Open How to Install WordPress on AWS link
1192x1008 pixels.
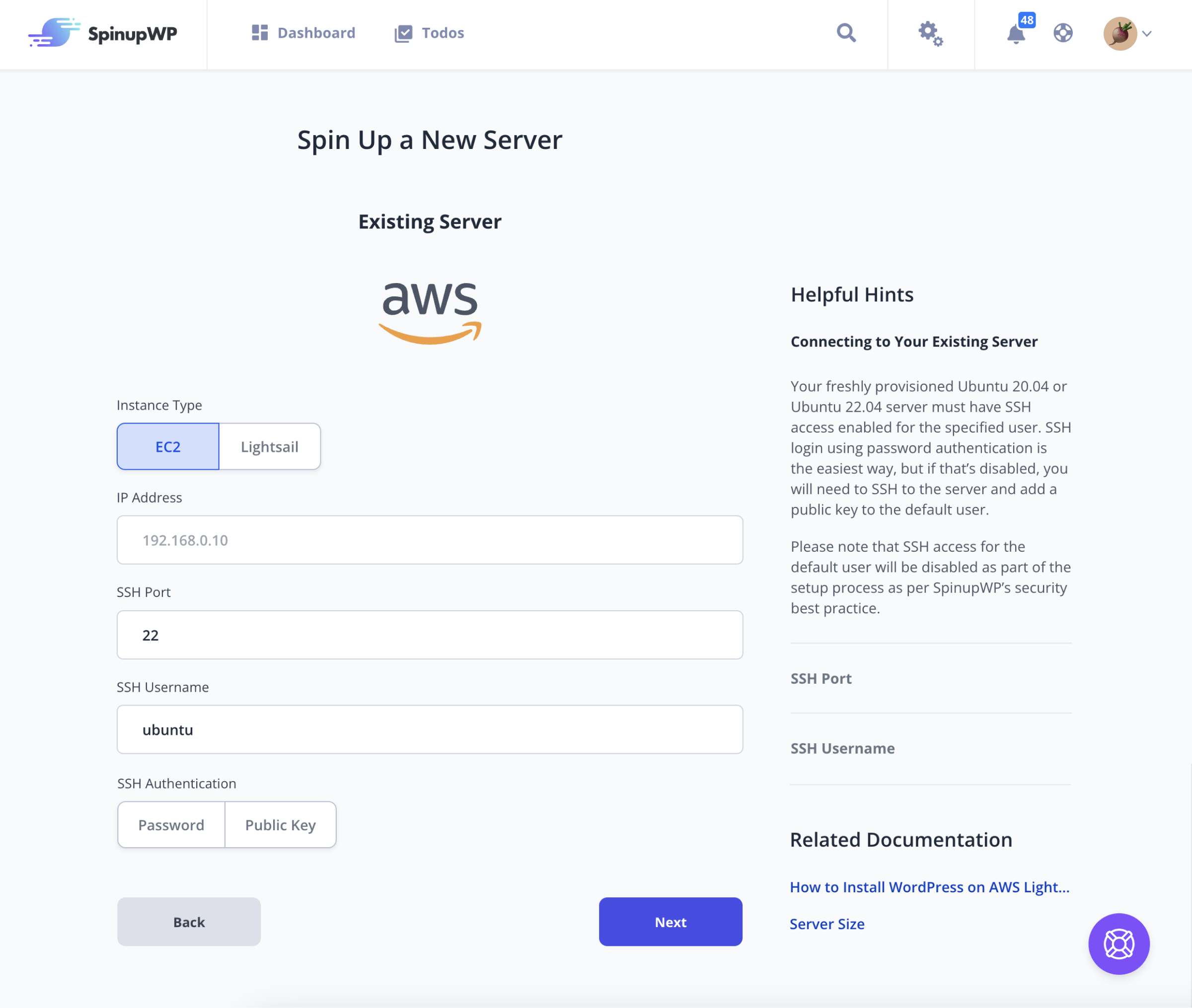pos(929,887)
